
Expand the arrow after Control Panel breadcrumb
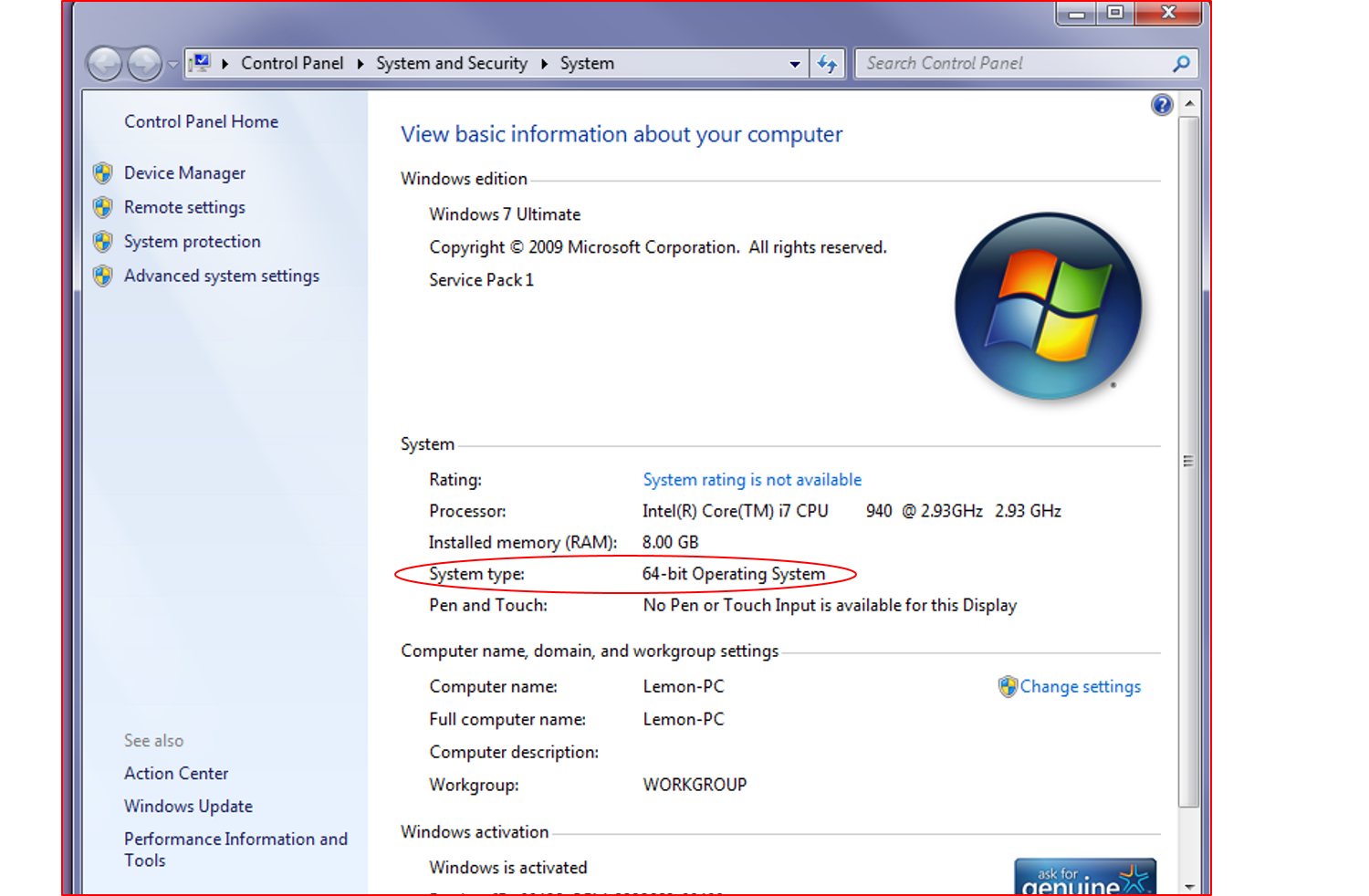coord(361,64)
